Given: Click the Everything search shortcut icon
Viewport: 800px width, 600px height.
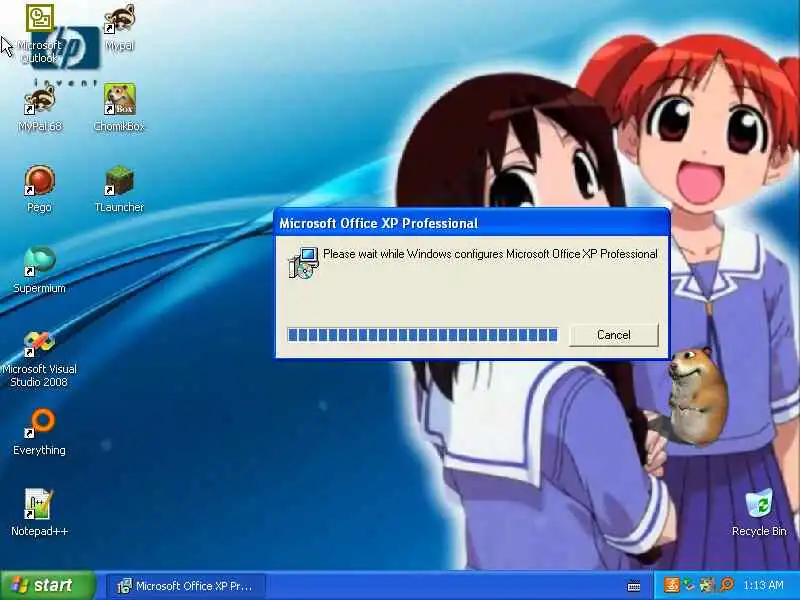Looking at the screenshot, I should pyautogui.click(x=39, y=423).
